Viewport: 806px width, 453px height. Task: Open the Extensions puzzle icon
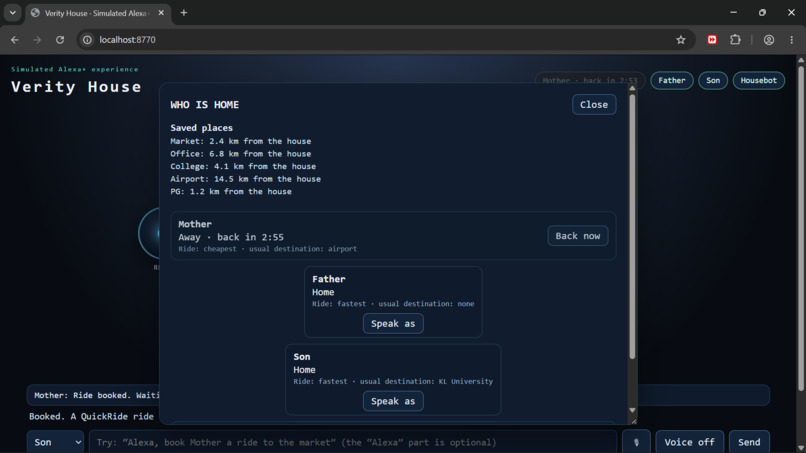click(x=736, y=40)
